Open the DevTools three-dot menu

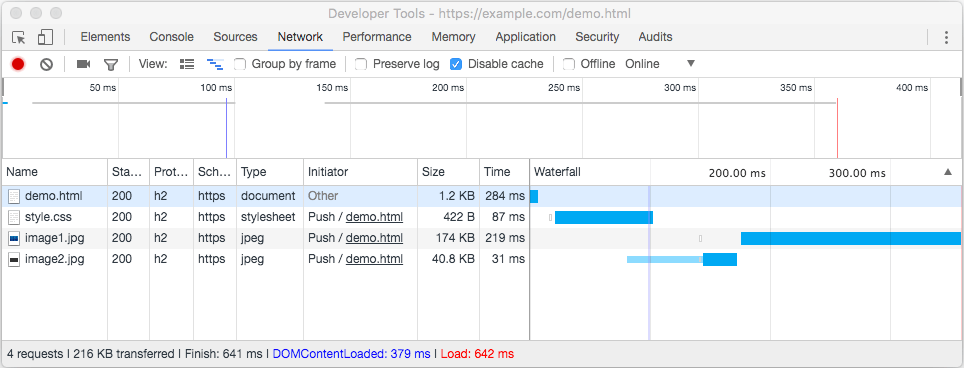click(x=946, y=37)
